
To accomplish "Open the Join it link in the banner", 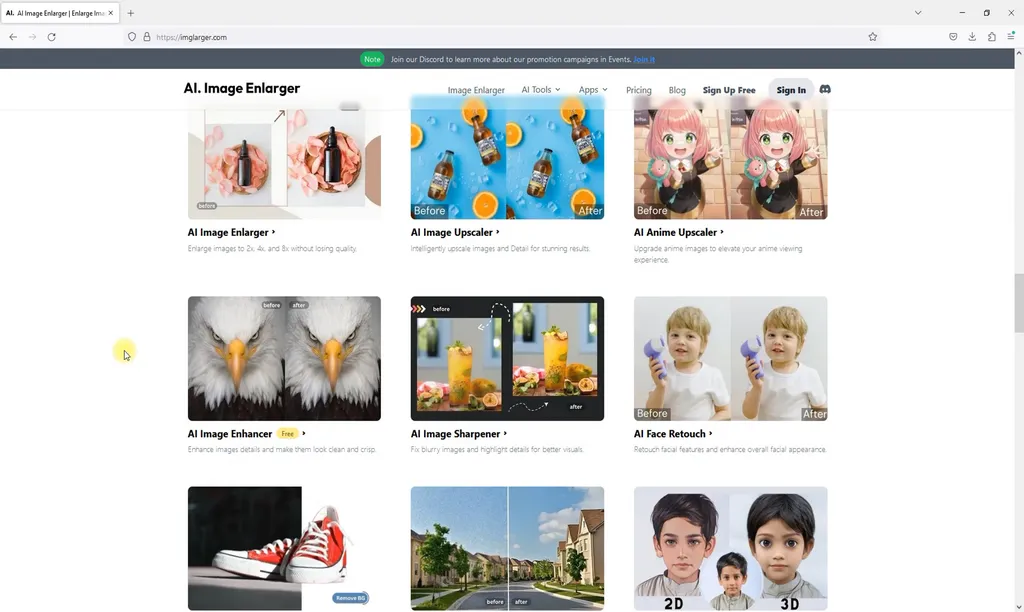I will 644,59.
